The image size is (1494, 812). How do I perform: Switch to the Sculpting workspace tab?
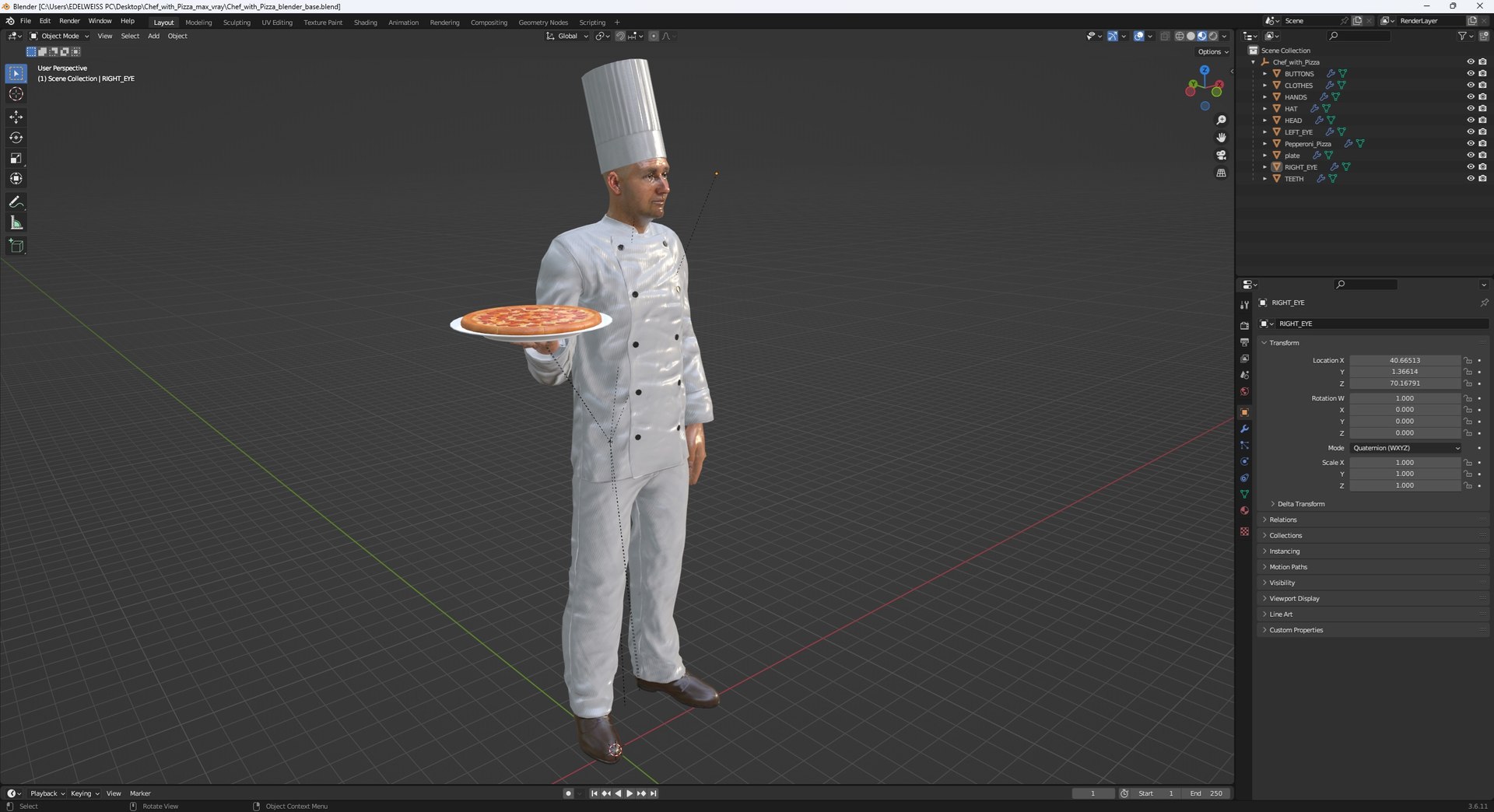pyautogui.click(x=237, y=23)
